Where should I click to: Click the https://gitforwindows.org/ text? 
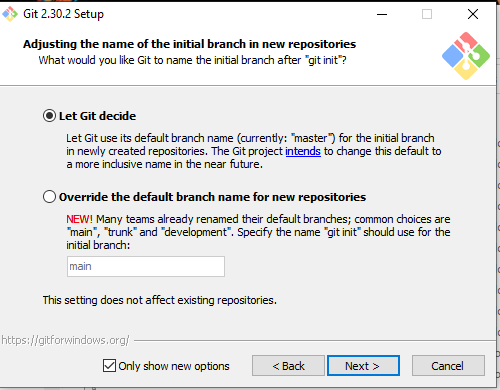(x=65, y=340)
